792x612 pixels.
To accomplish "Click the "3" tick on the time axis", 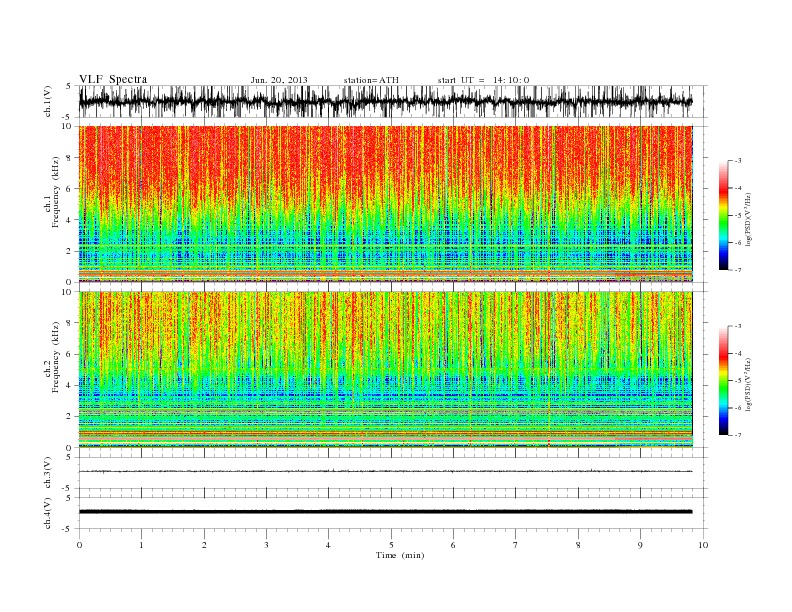I will point(266,545).
